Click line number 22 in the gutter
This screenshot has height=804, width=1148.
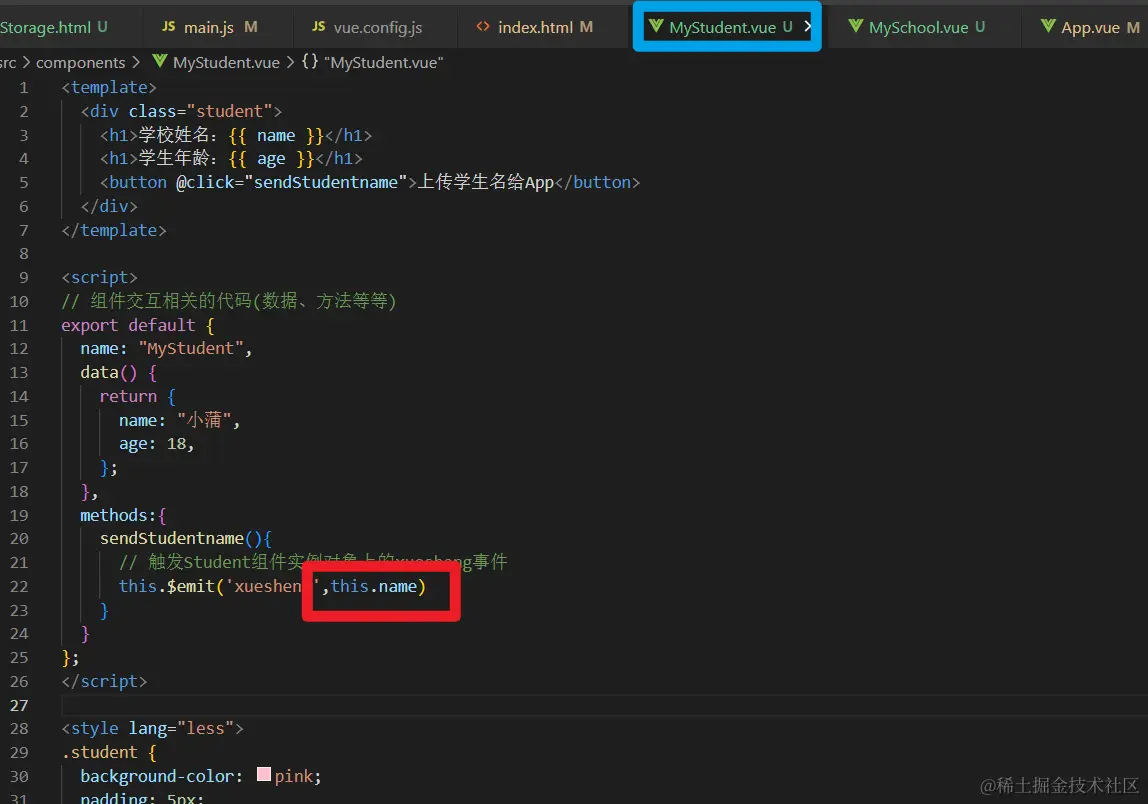pos(19,587)
